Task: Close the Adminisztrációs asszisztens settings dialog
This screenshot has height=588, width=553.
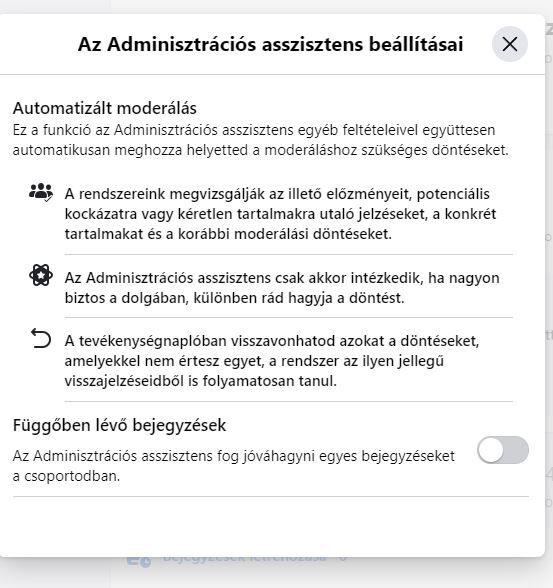Action: coord(510,44)
